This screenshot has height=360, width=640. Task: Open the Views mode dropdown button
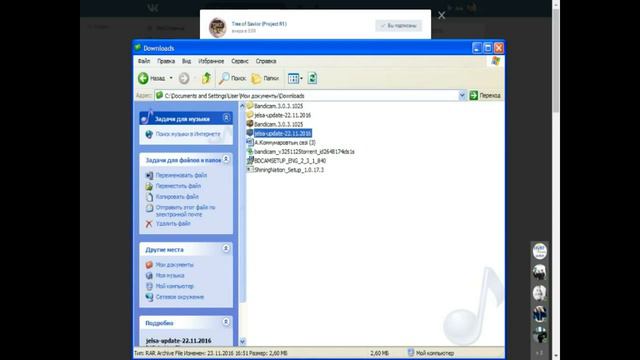(x=295, y=78)
